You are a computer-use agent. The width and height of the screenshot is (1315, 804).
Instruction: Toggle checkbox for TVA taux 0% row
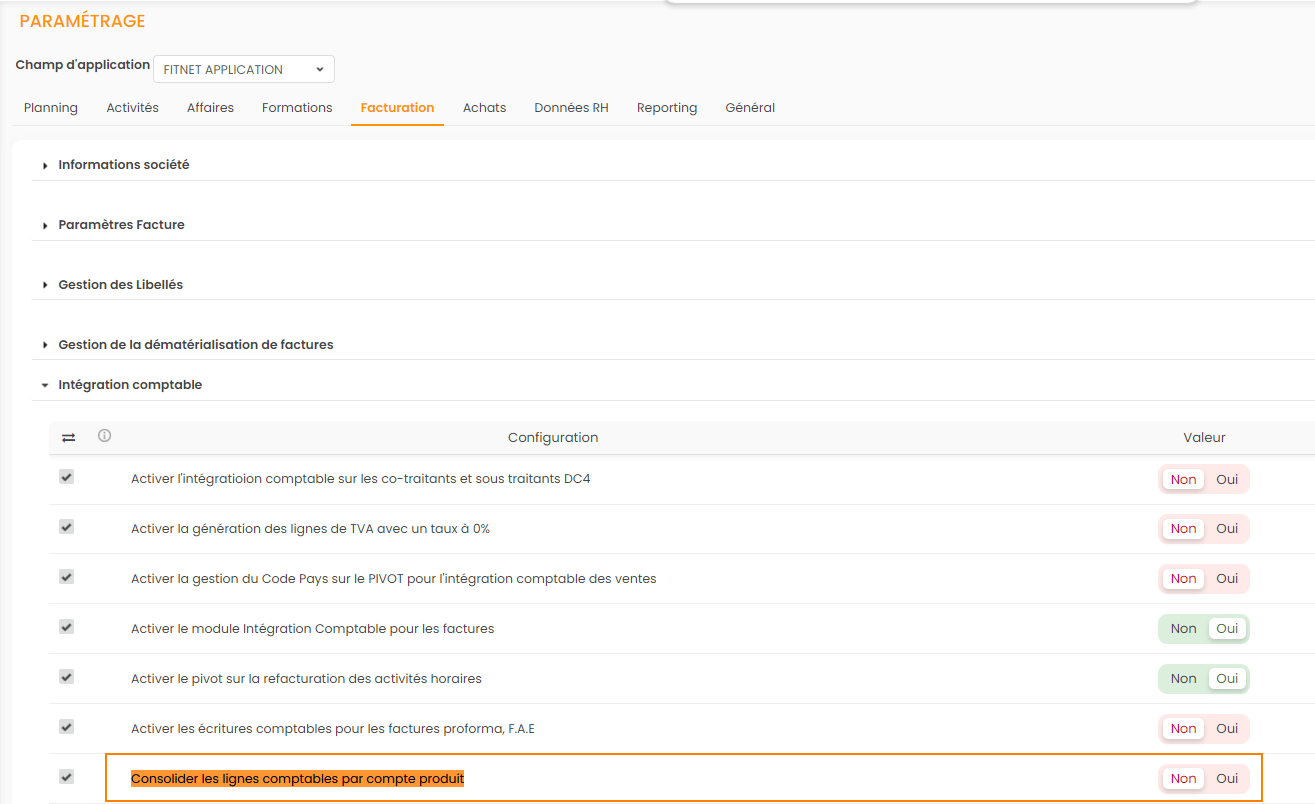click(67, 527)
